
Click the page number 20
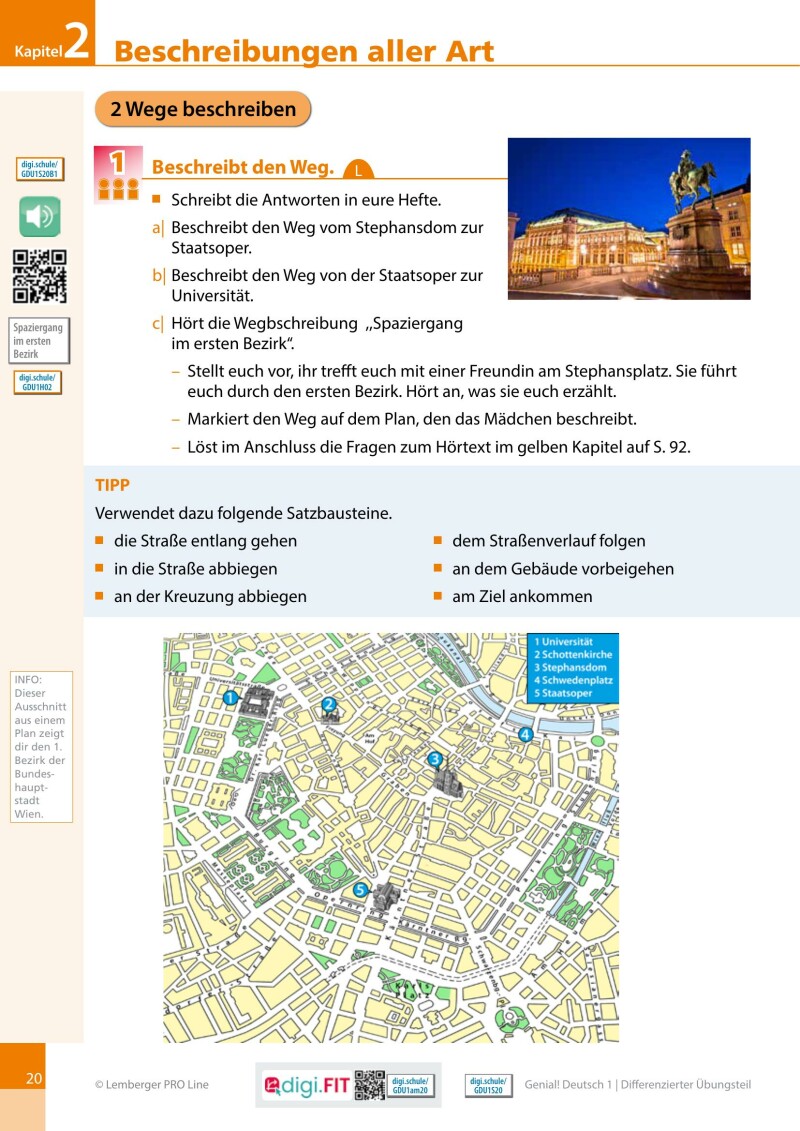[x=34, y=1078]
